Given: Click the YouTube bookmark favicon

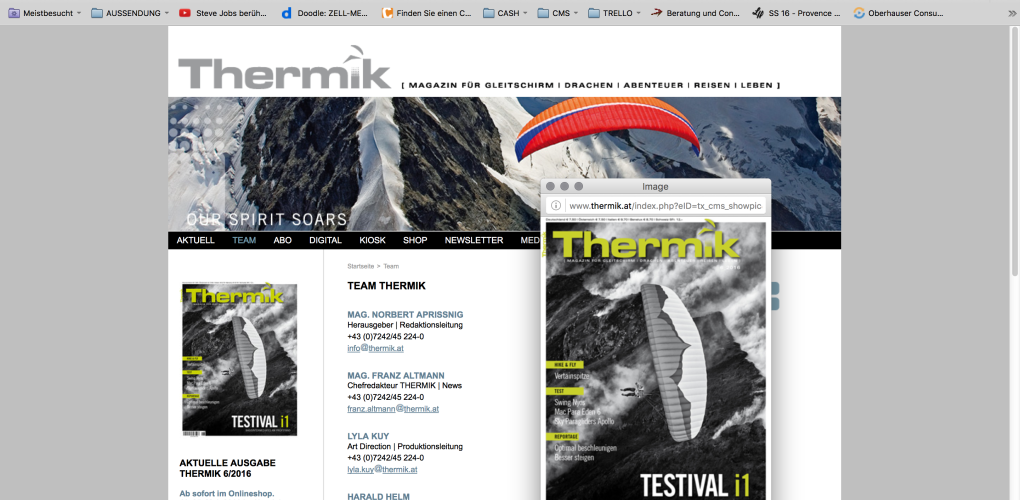Looking at the screenshot, I should (x=185, y=12).
